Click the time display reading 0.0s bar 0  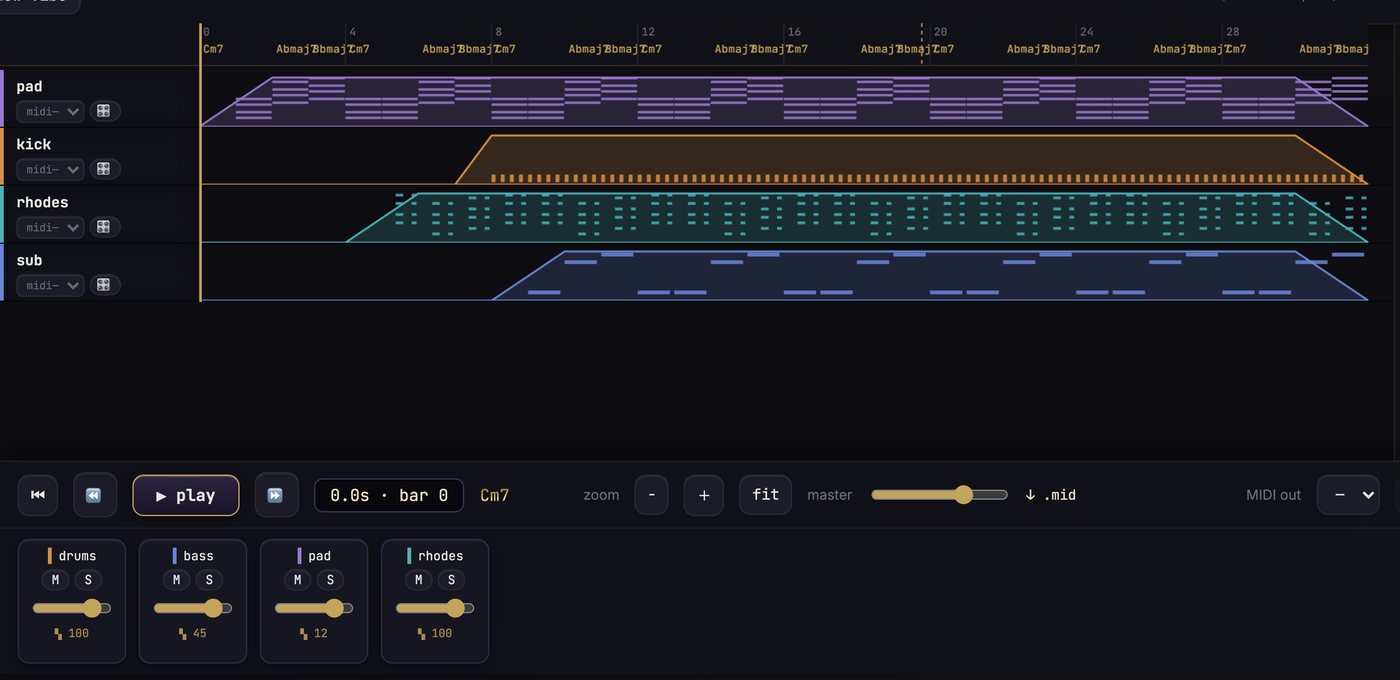tap(389, 495)
